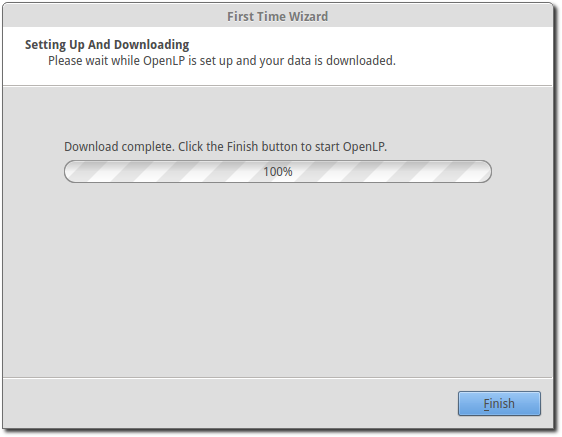Click the word 'downloaded.' in the subtitle
The height and width of the screenshot is (437, 562).
click(x=361, y=61)
